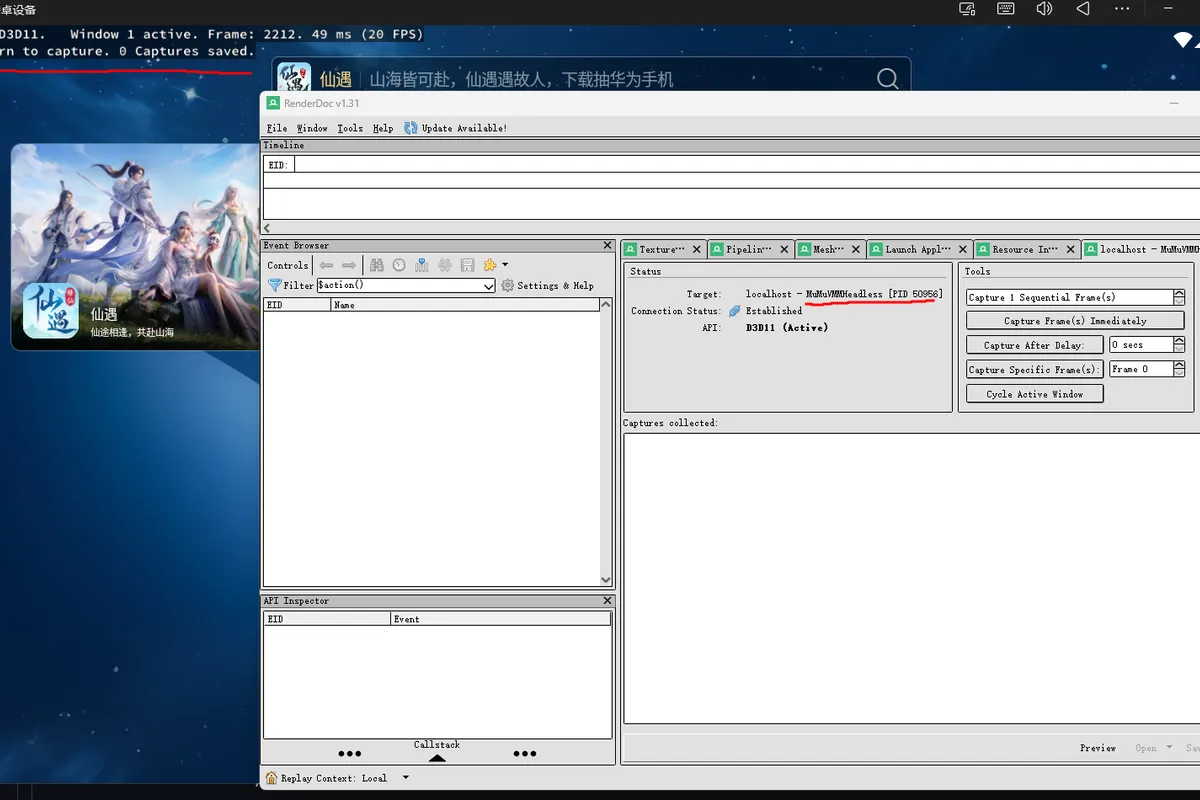Viewport: 1200px width, 800px height.
Task: Go to next event with right arrow
Action: [349, 265]
